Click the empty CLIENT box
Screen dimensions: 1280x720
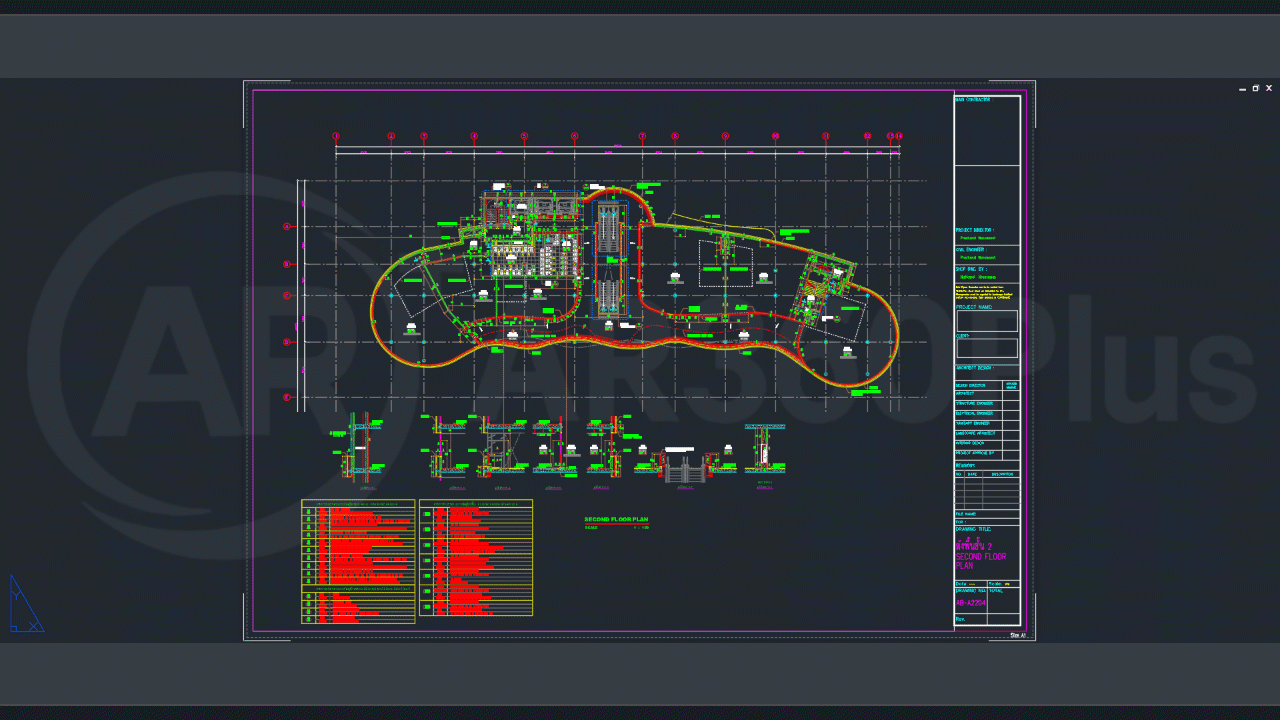point(987,348)
